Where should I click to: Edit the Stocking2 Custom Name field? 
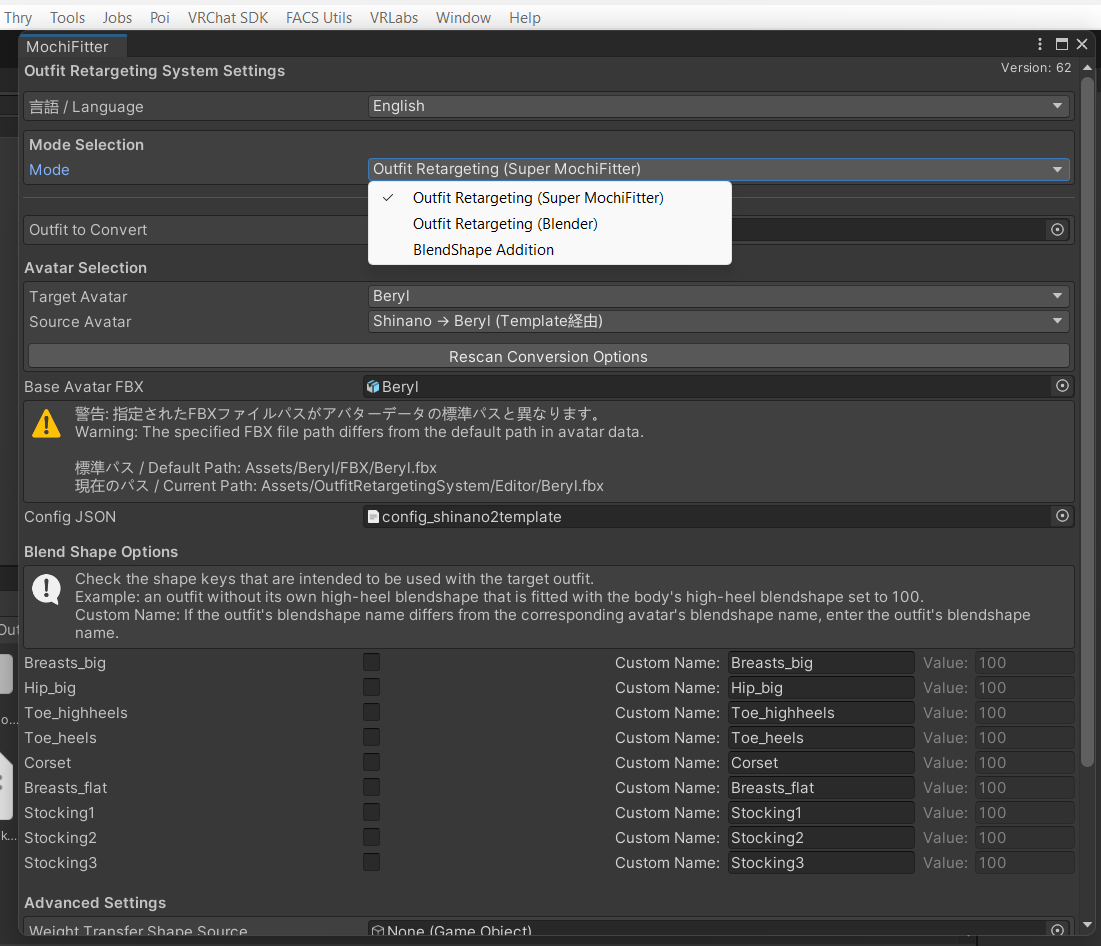[x=821, y=838]
